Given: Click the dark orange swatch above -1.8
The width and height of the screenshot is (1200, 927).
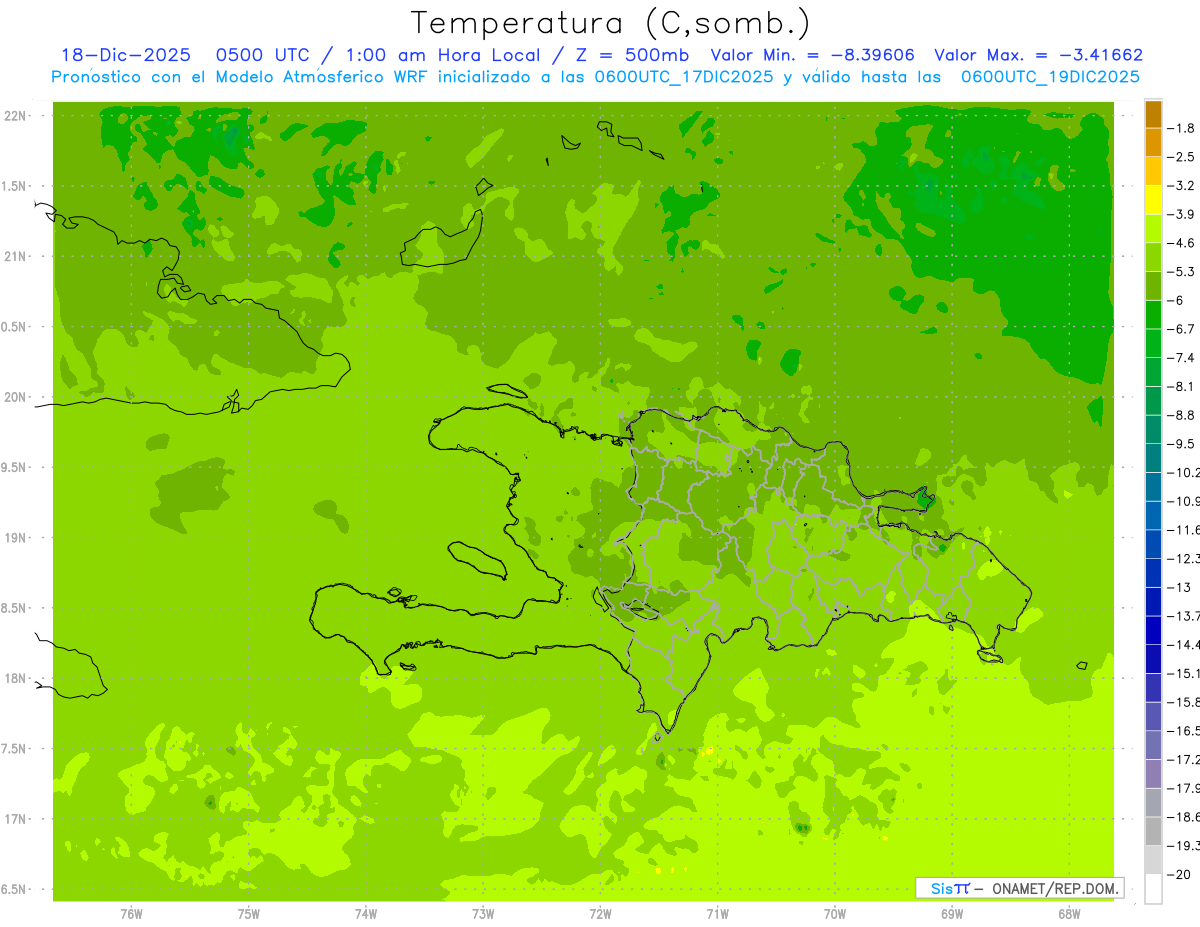Looking at the screenshot, I should pos(1153,114).
